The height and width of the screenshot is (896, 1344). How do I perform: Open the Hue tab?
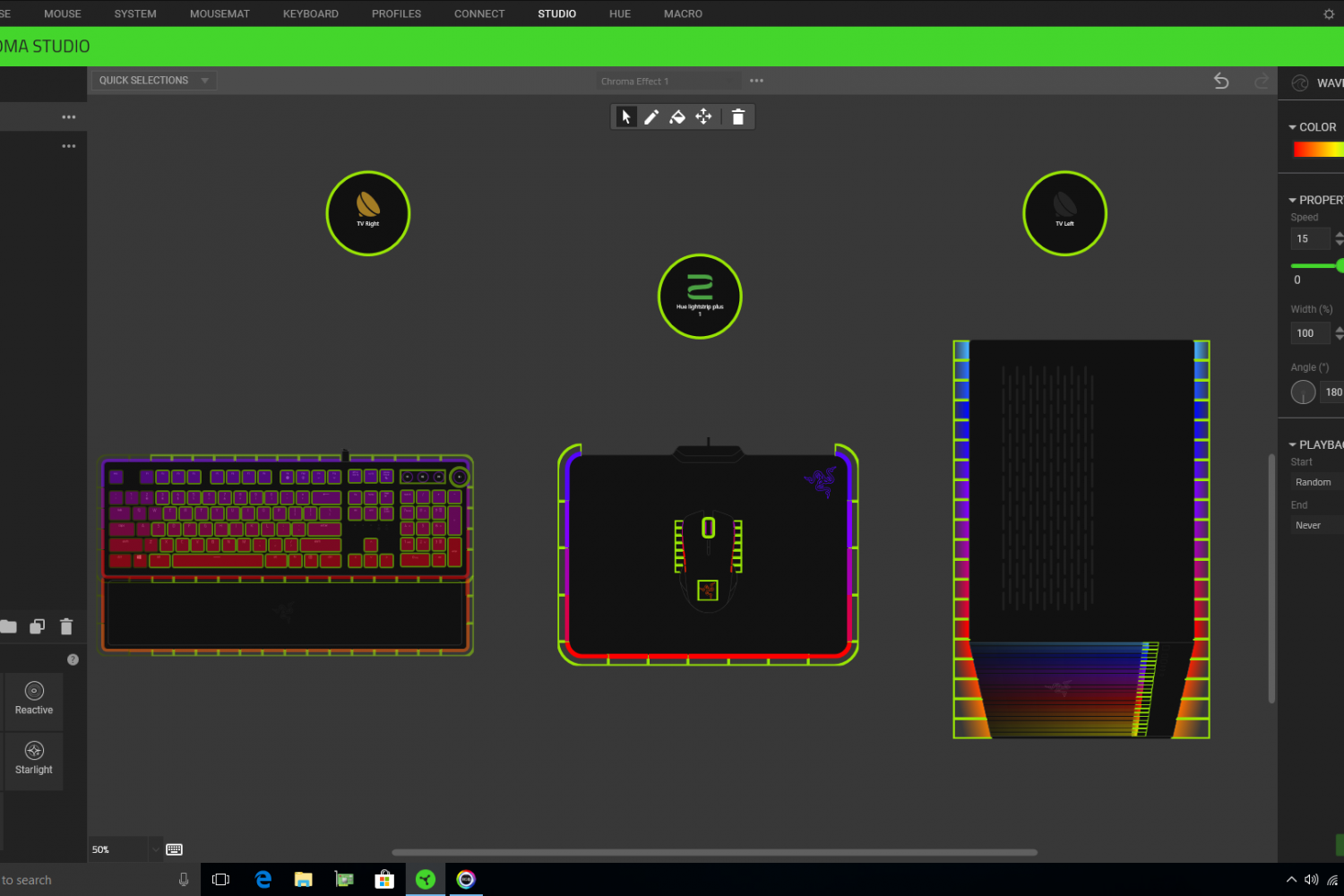click(x=619, y=13)
